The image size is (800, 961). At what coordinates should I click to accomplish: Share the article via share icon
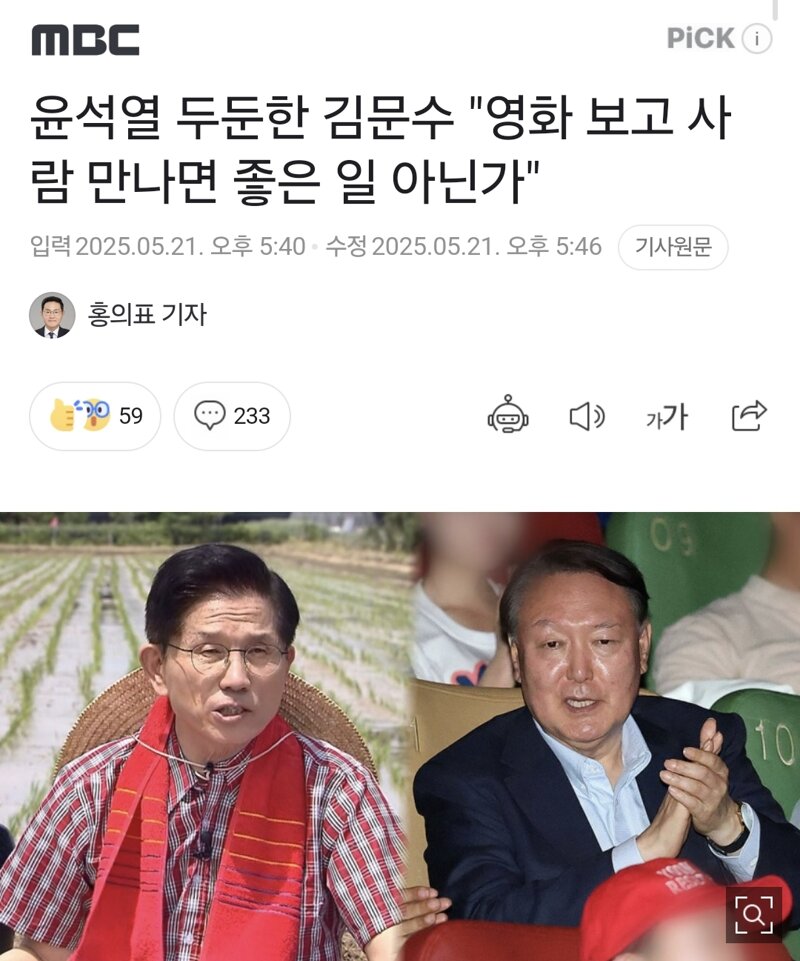(x=749, y=416)
